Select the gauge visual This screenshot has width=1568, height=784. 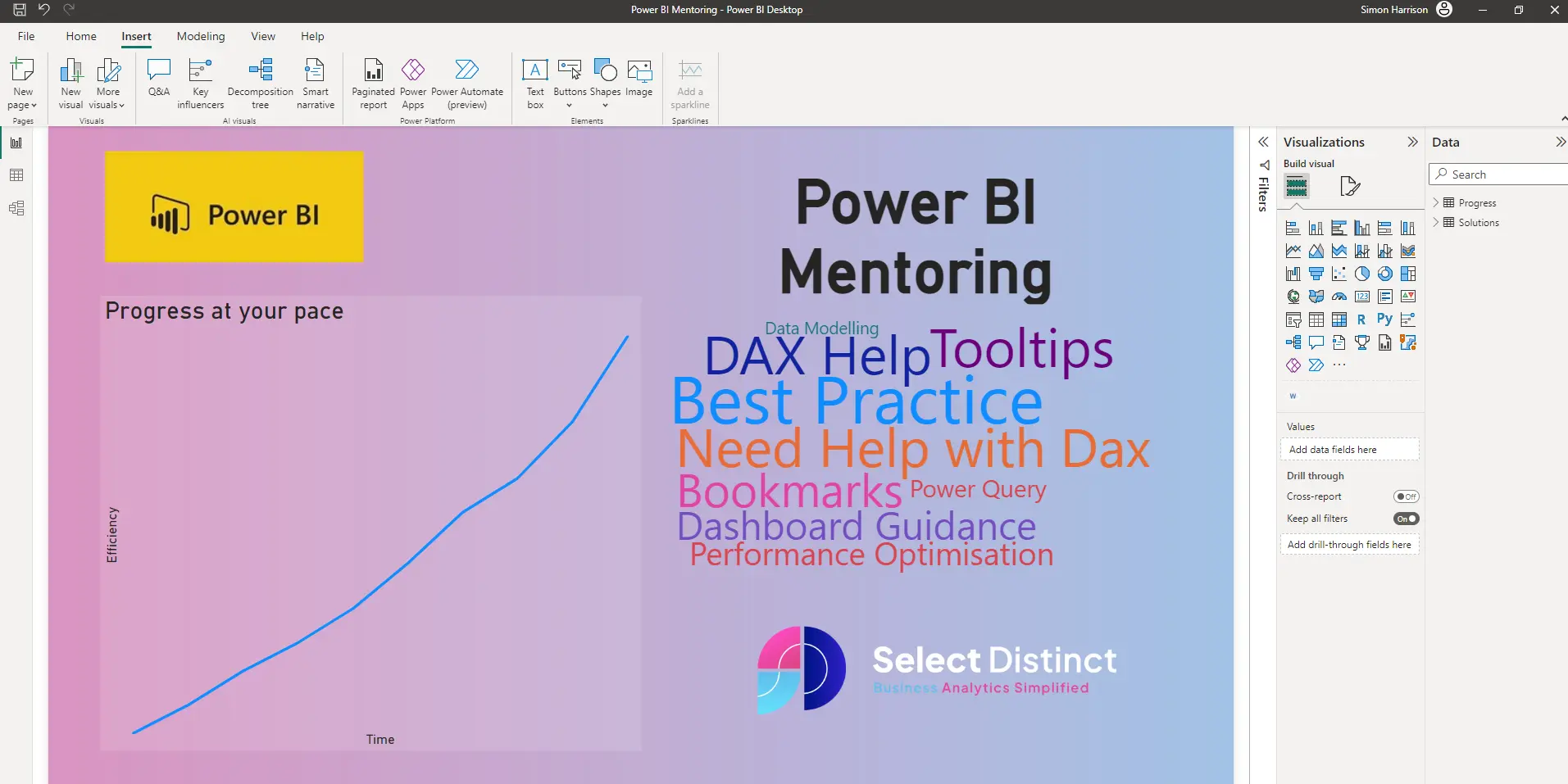1338,297
